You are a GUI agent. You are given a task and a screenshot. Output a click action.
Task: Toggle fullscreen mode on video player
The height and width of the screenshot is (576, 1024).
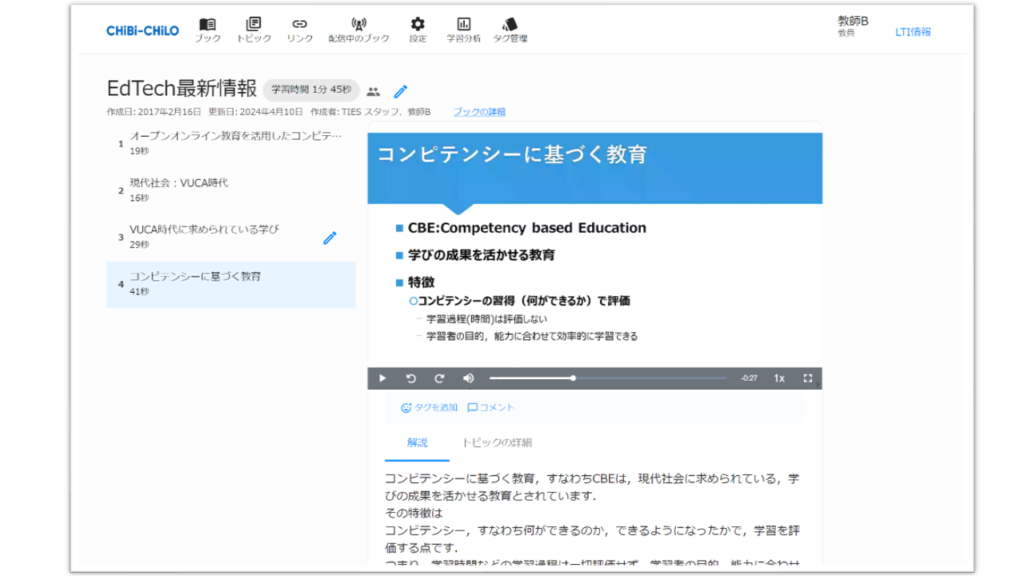[808, 378]
